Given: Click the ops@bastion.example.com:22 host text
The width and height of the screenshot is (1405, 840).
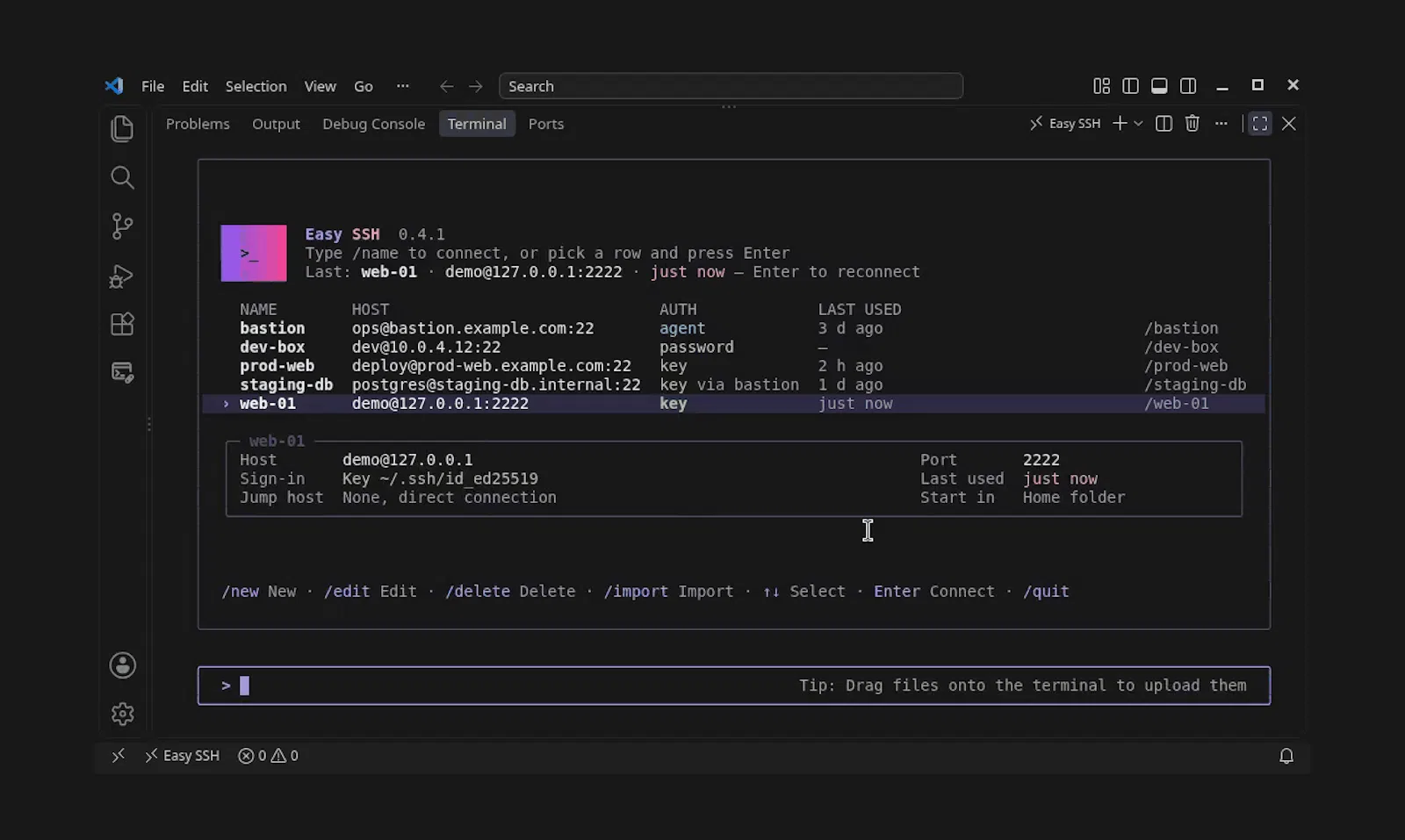Looking at the screenshot, I should tap(472, 328).
